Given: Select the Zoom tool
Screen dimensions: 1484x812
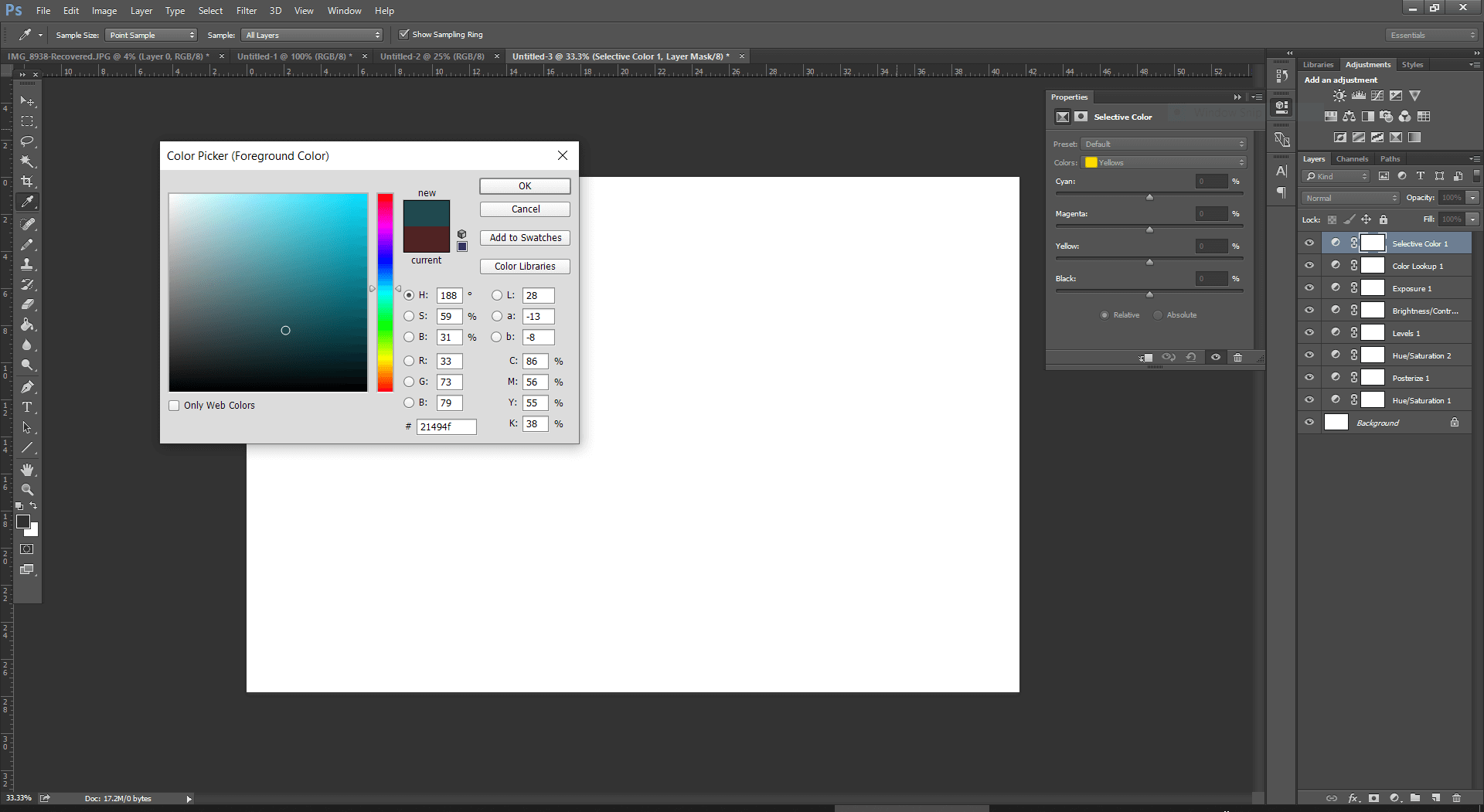Looking at the screenshot, I should coord(27,490).
